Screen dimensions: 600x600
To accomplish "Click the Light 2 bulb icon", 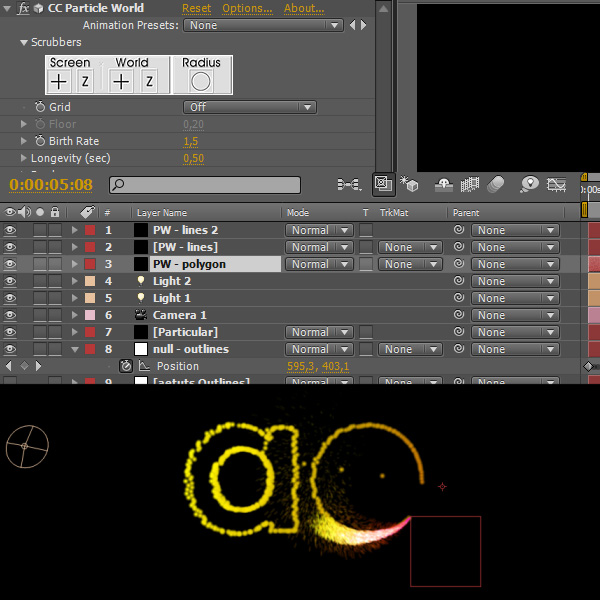I will click(x=141, y=281).
